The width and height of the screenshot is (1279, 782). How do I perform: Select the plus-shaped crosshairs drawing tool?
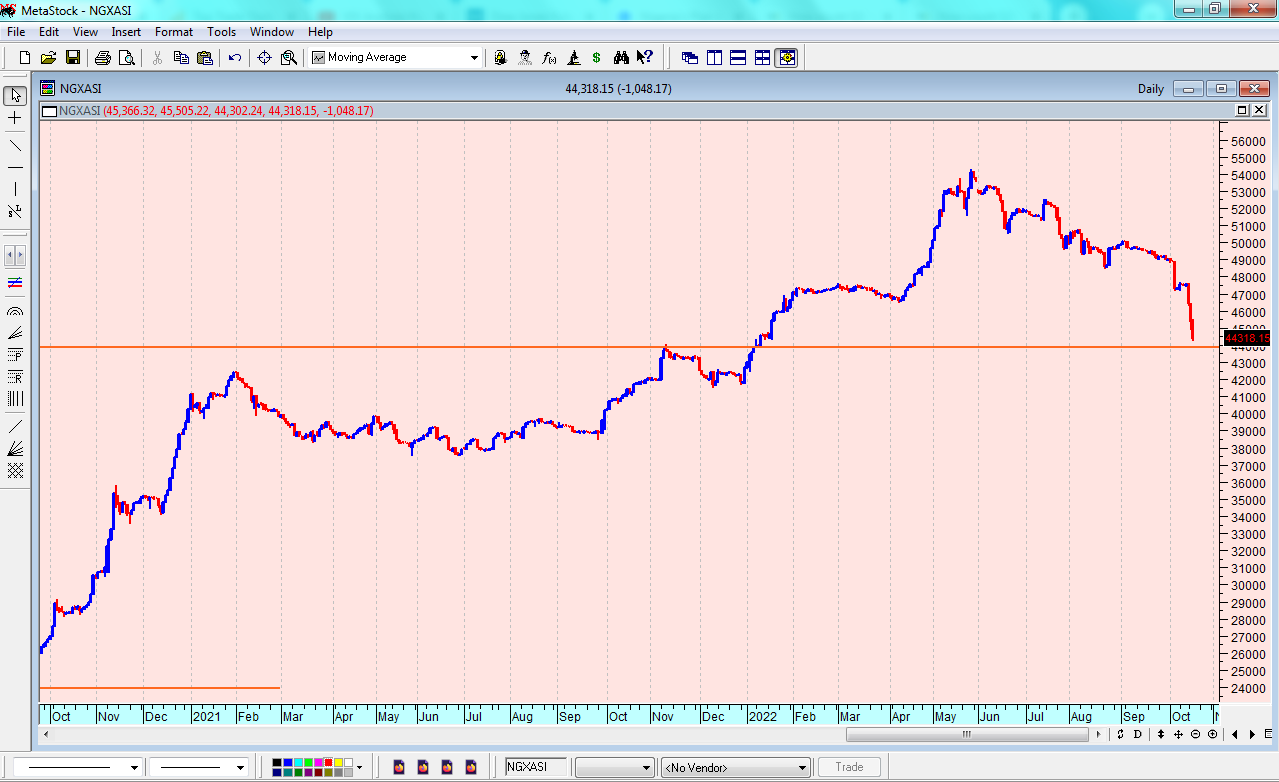click(15, 118)
